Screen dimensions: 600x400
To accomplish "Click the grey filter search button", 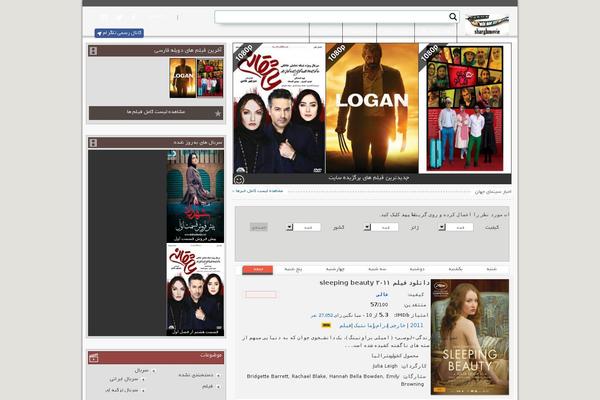I will coord(259,227).
